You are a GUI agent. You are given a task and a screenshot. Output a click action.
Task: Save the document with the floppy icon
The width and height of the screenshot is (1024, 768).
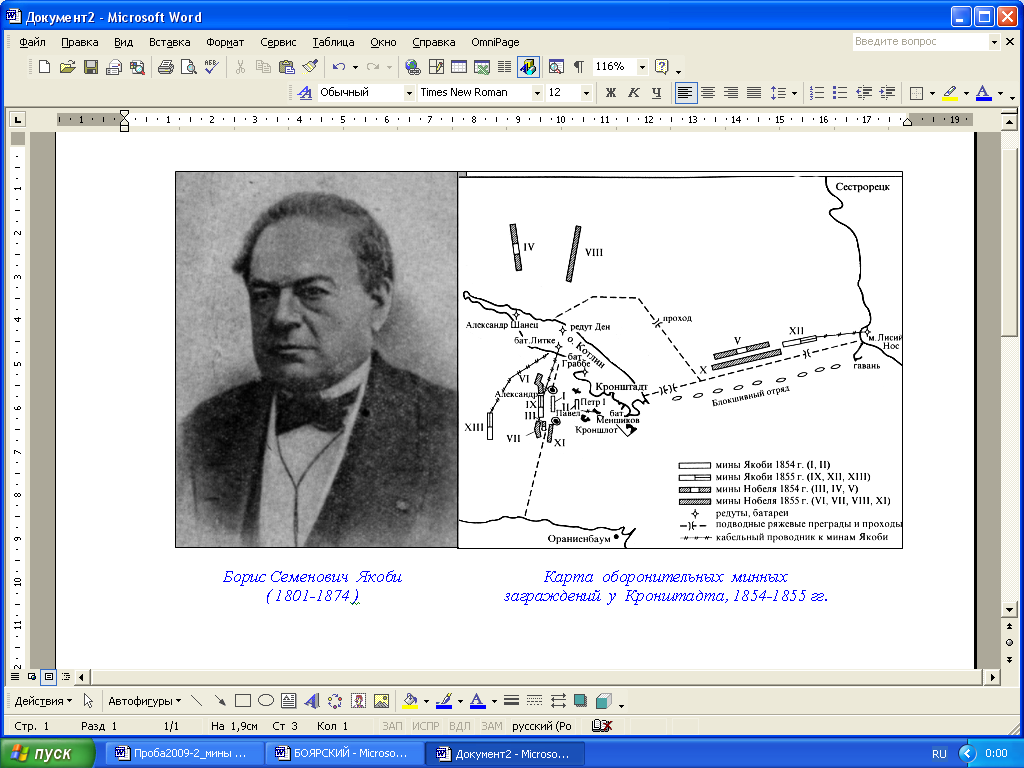[x=91, y=67]
